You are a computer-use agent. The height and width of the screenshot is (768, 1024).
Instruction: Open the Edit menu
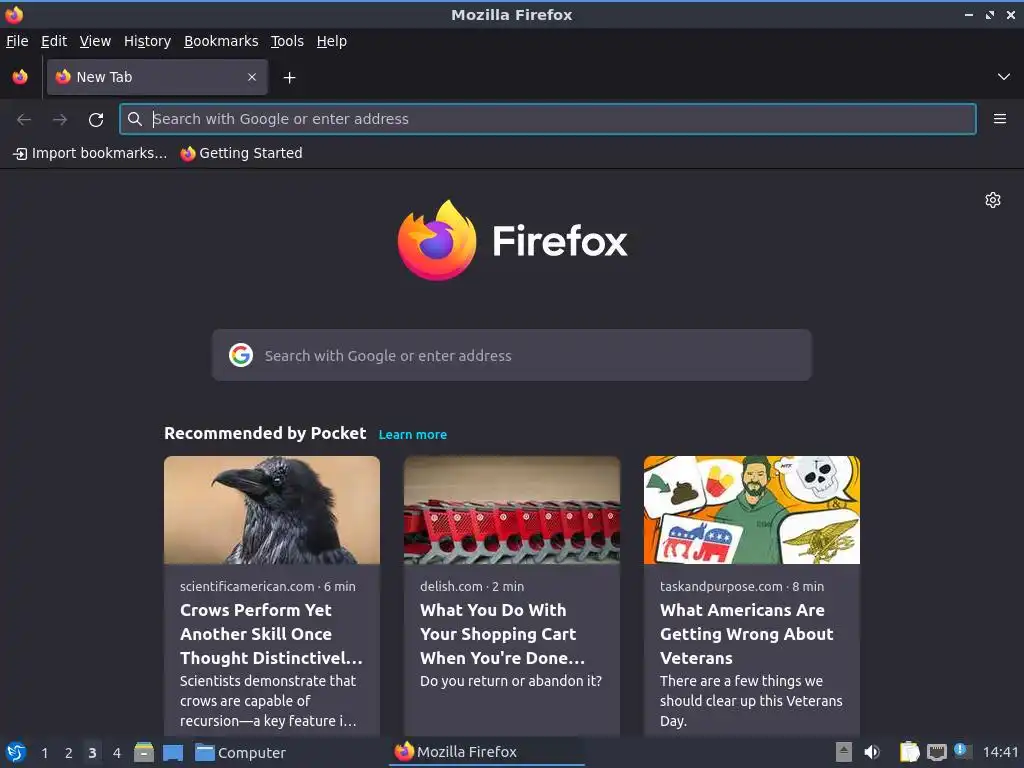(54, 41)
